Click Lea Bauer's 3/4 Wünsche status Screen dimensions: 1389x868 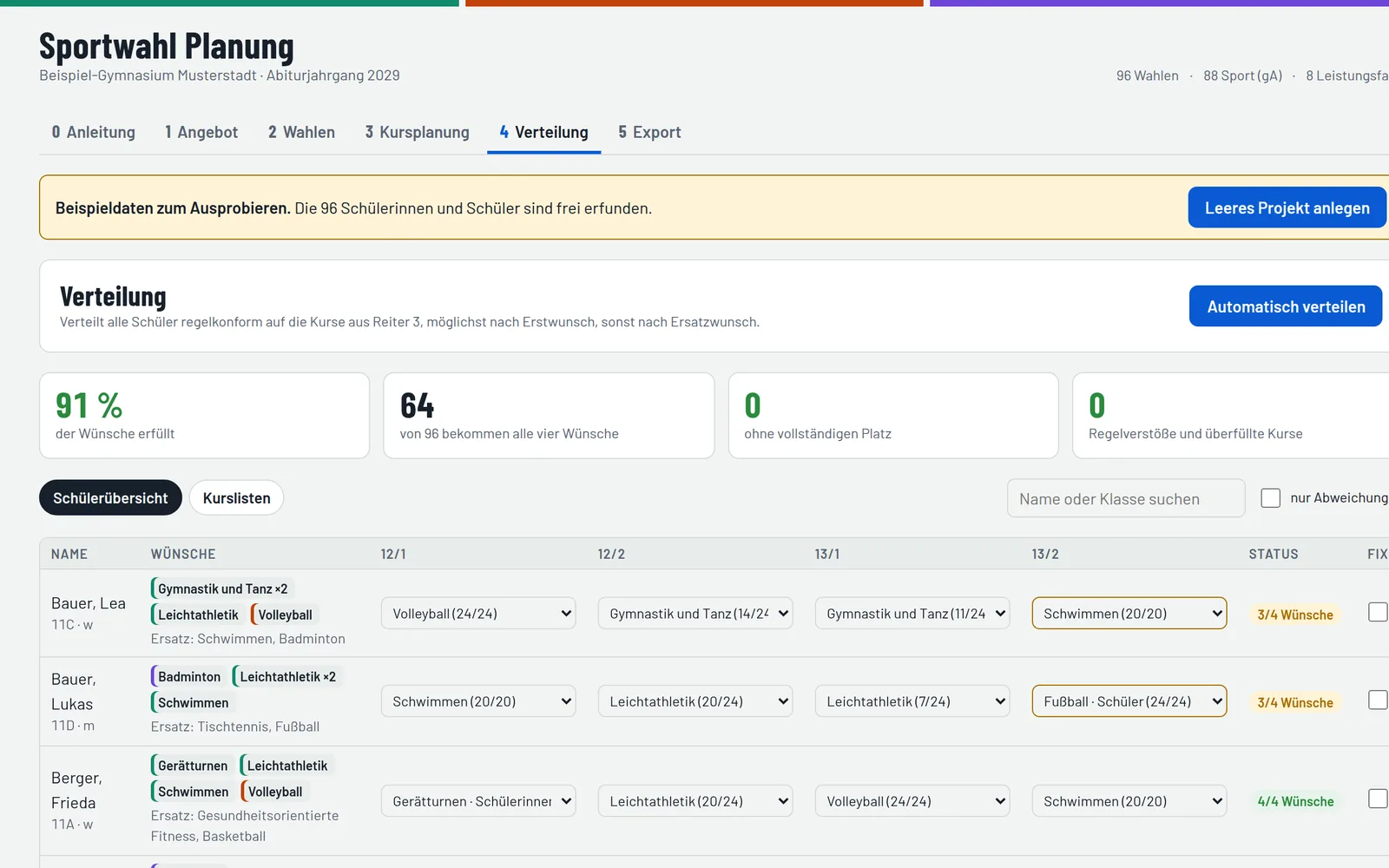[1294, 615]
